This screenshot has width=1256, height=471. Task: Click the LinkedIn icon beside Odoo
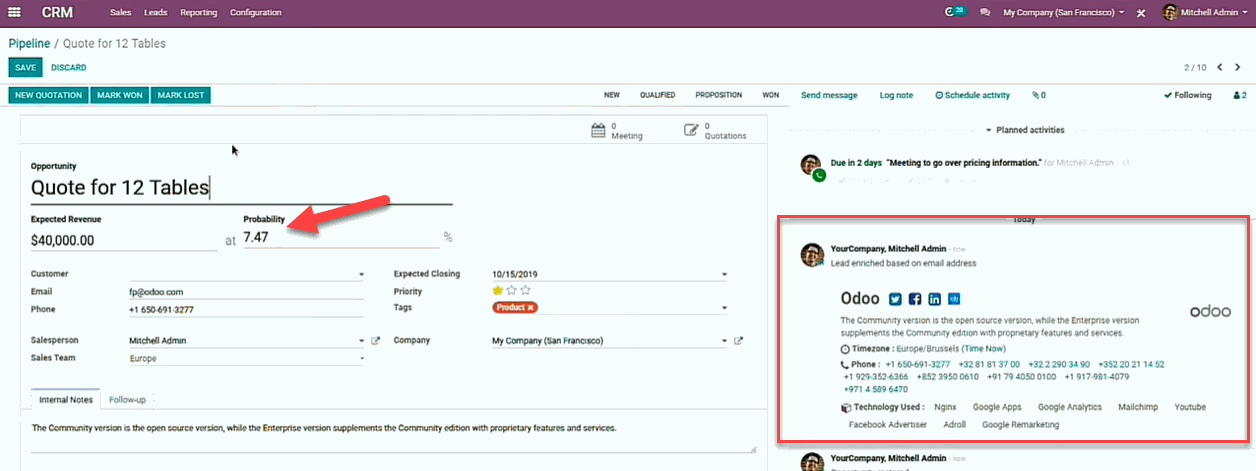click(x=935, y=299)
